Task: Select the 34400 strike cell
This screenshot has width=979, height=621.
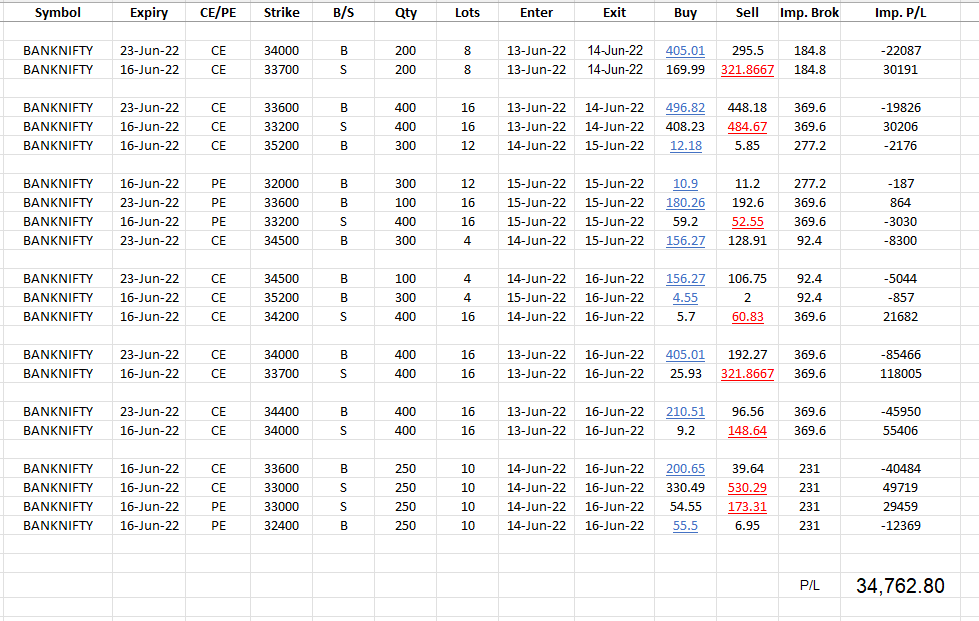Action: tap(281, 411)
